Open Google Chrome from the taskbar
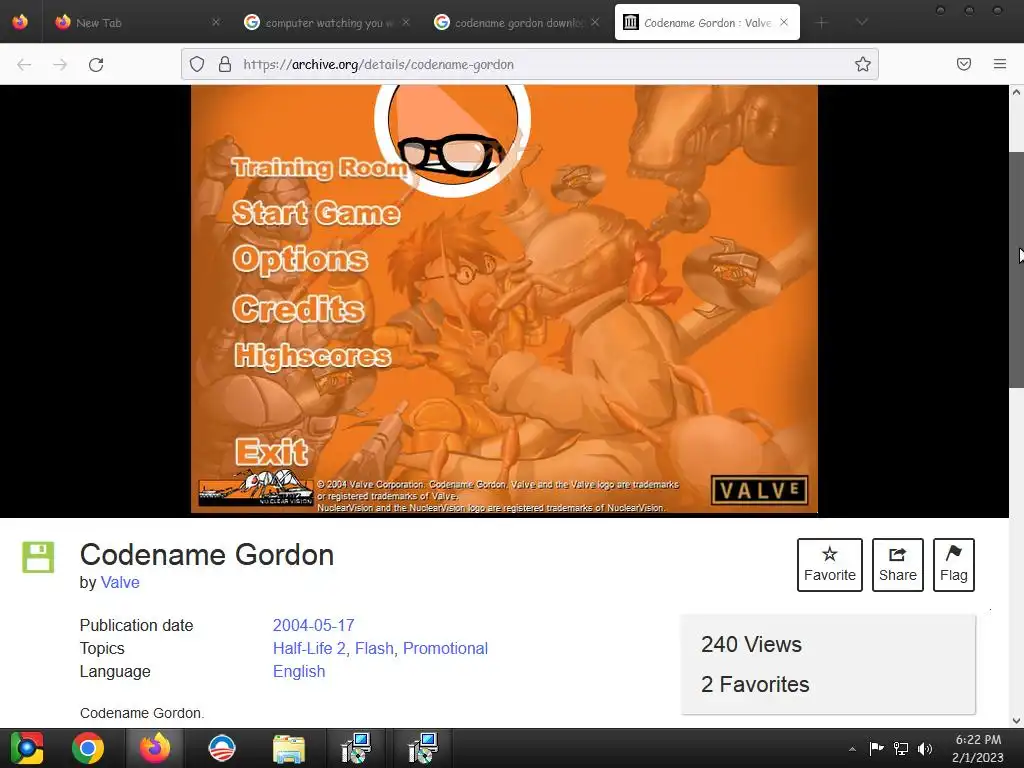The image size is (1024, 768). pos(88,748)
